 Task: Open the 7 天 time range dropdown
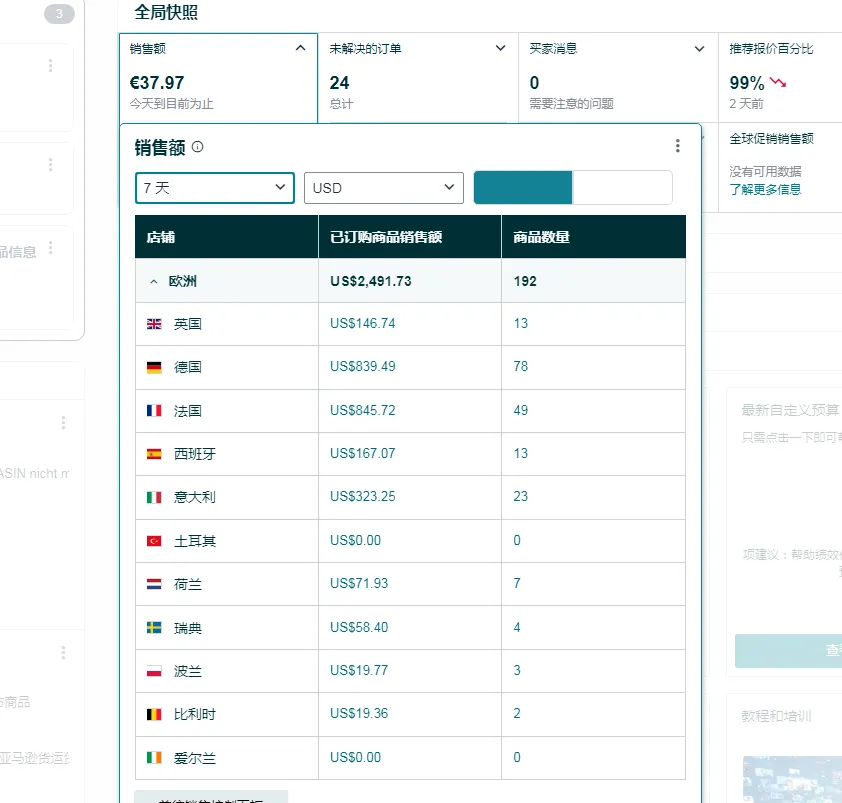click(215, 188)
